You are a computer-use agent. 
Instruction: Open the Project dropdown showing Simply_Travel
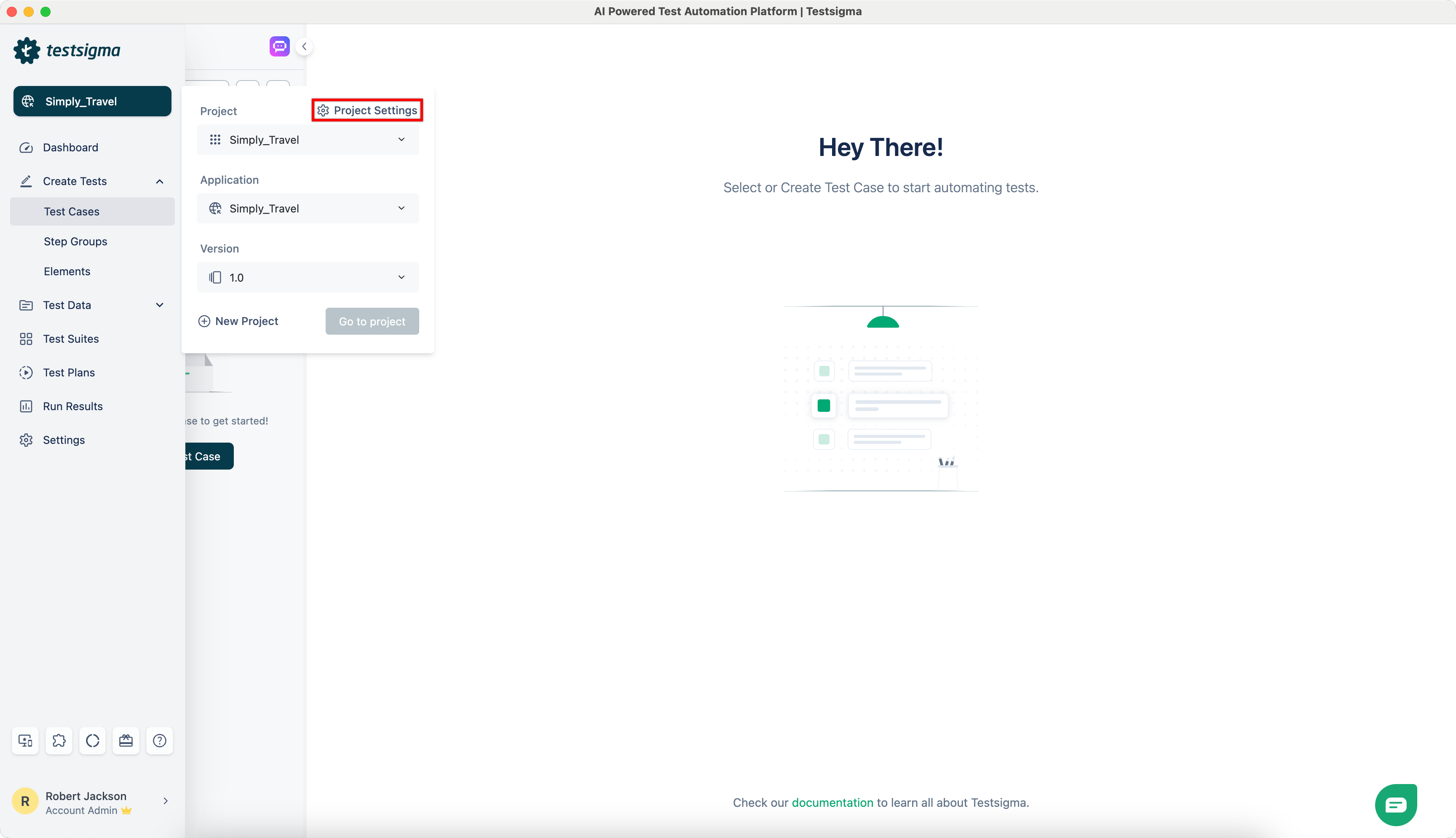[x=308, y=140]
